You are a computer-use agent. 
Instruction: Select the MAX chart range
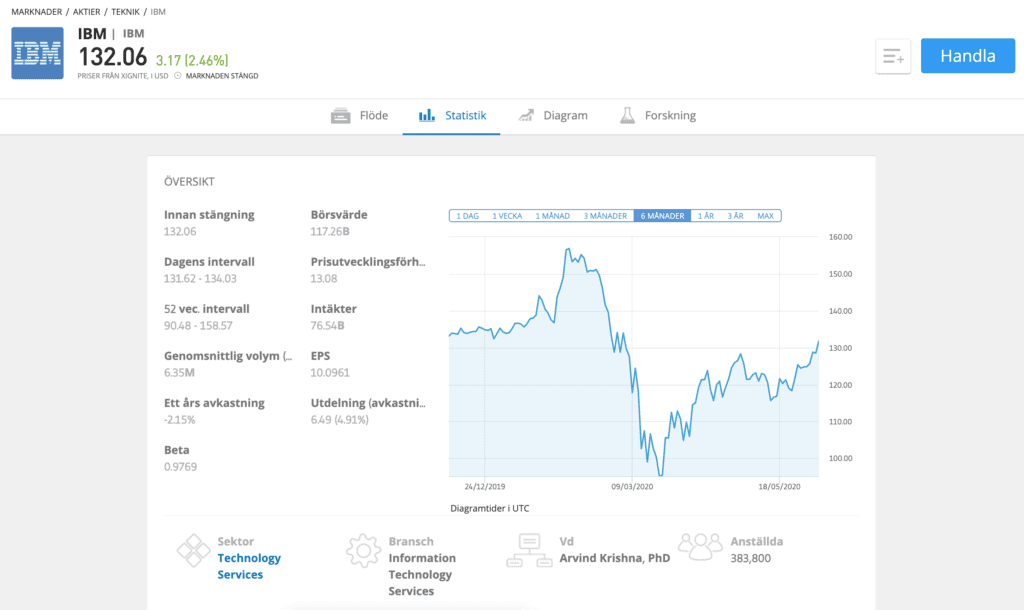765,216
